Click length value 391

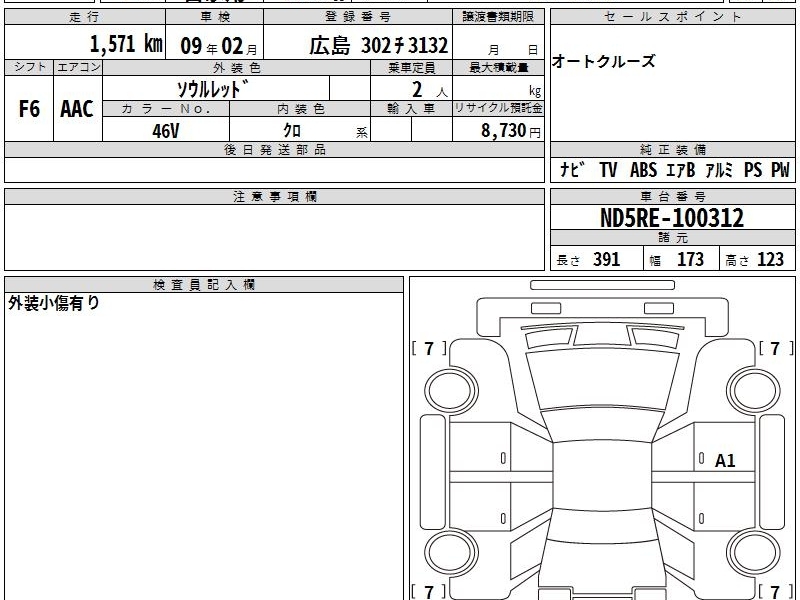[607, 259]
